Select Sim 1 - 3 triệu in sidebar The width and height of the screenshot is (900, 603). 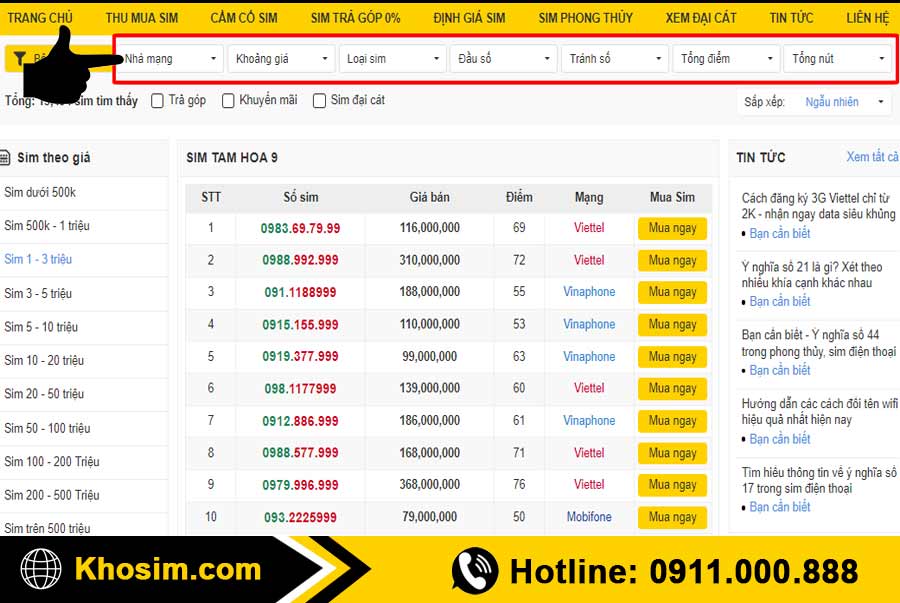pos(39,259)
